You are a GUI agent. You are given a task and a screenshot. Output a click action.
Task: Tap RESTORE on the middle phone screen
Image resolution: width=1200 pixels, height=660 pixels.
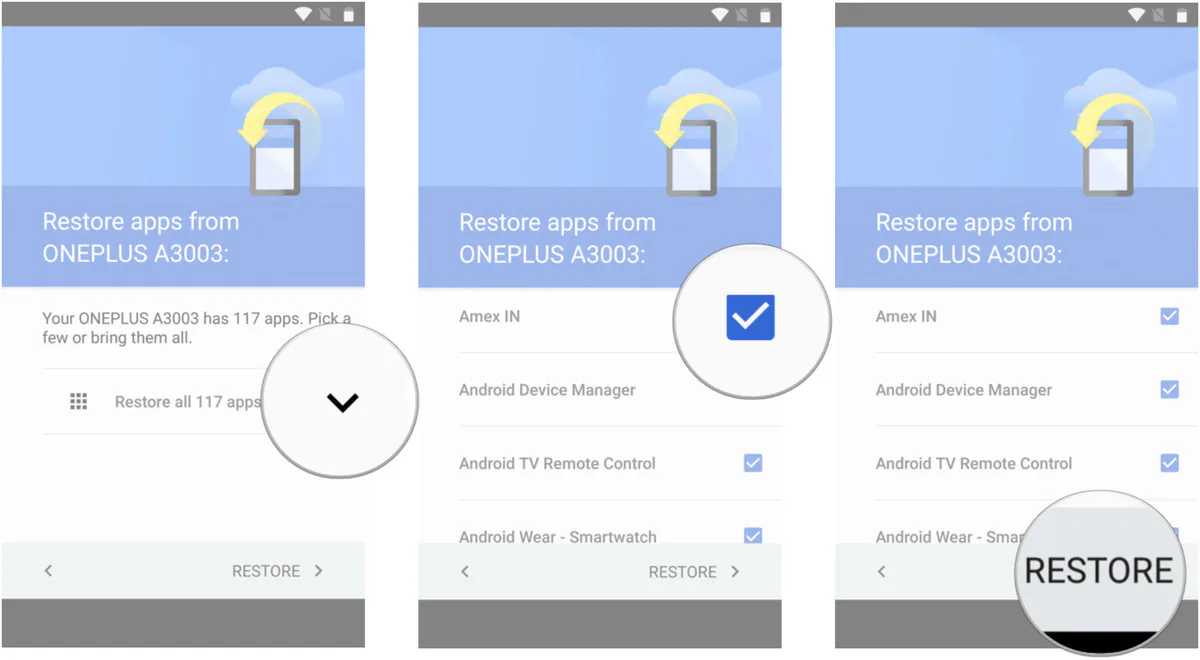(x=682, y=572)
